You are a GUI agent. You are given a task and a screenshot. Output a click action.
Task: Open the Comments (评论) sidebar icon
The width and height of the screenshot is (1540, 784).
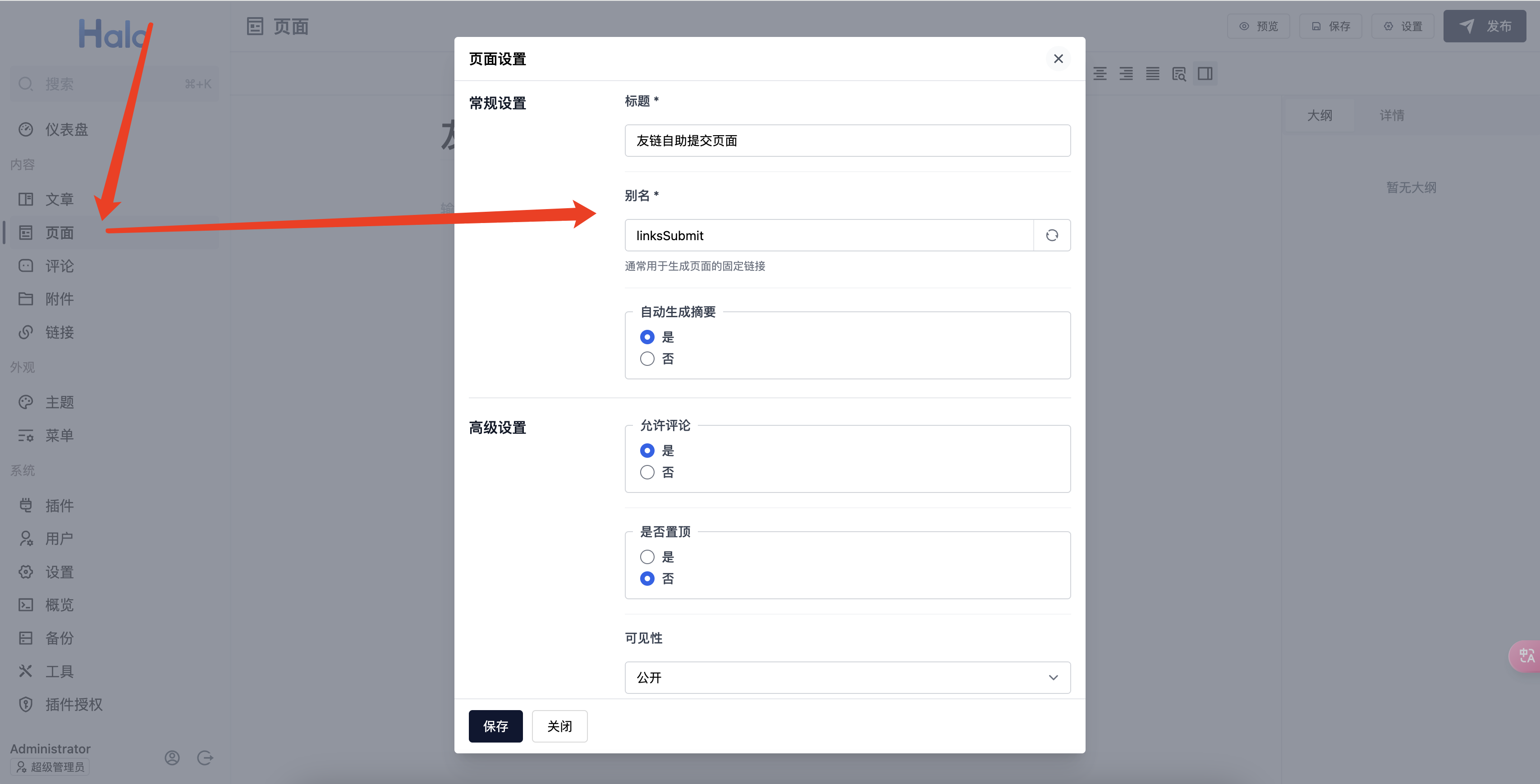26,265
